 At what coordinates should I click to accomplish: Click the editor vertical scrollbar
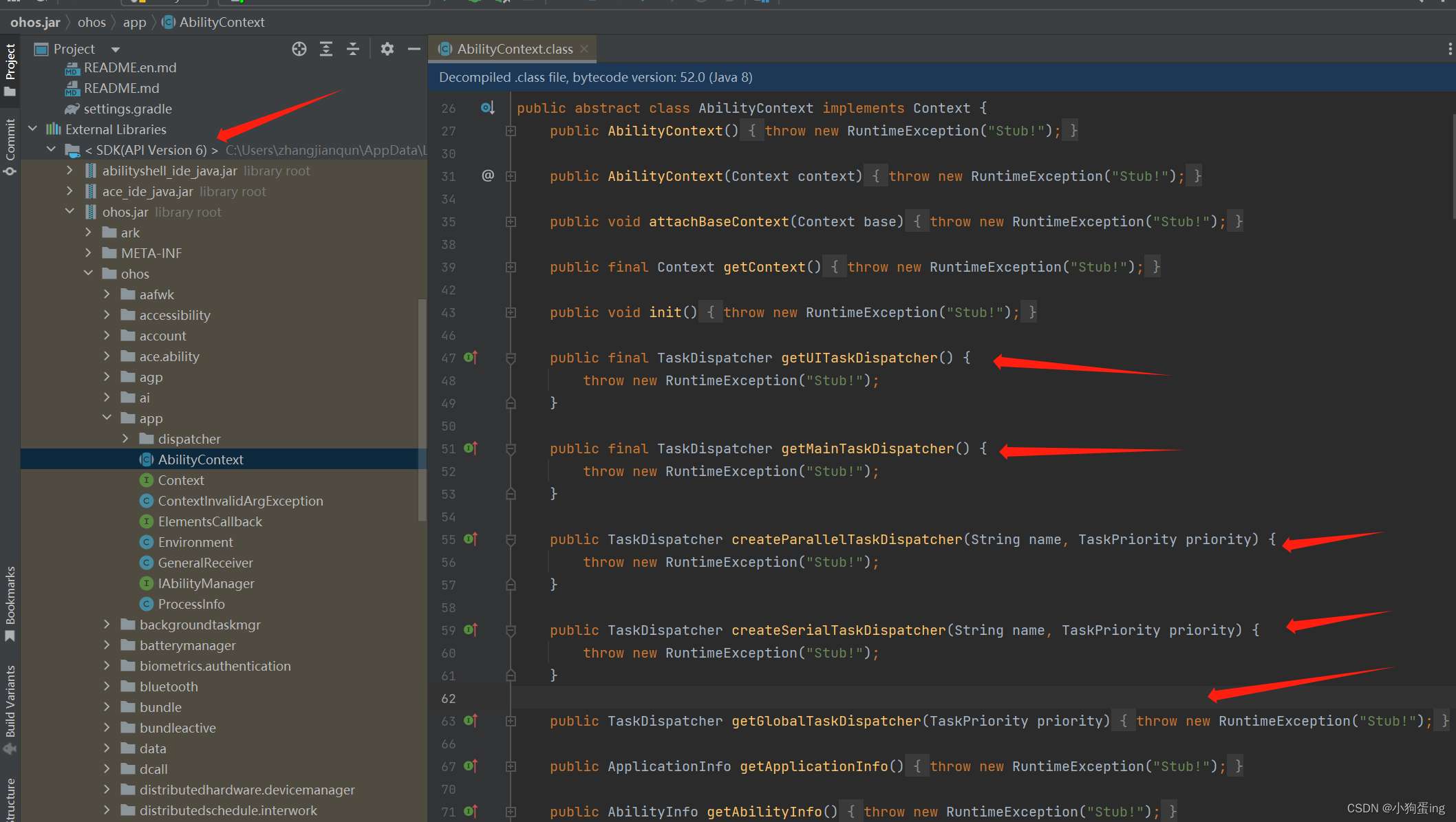tap(1453, 167)
